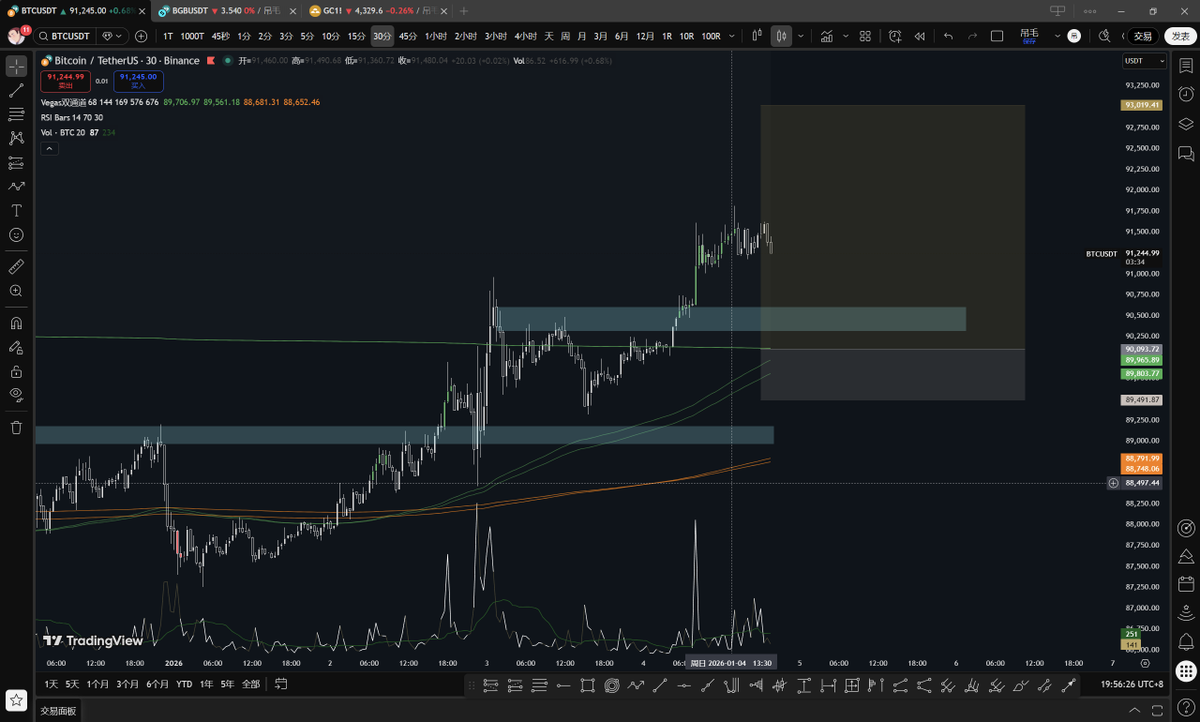Click the Vegas双通道 indicator label
Viewport: 1200px width, 722px height.
pos(64,102)
